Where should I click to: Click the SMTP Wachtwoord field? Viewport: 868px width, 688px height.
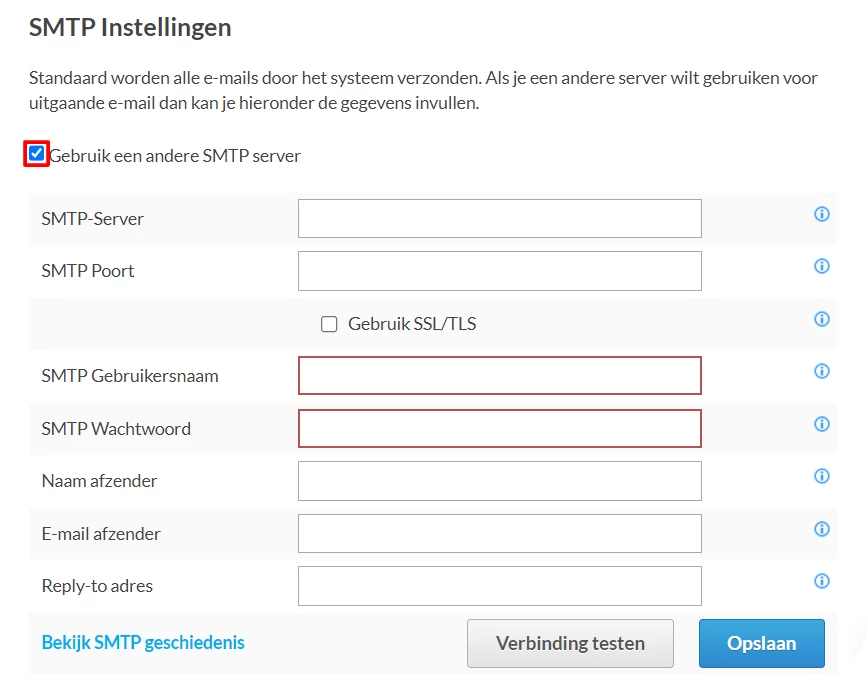click(x=499, y=428)
